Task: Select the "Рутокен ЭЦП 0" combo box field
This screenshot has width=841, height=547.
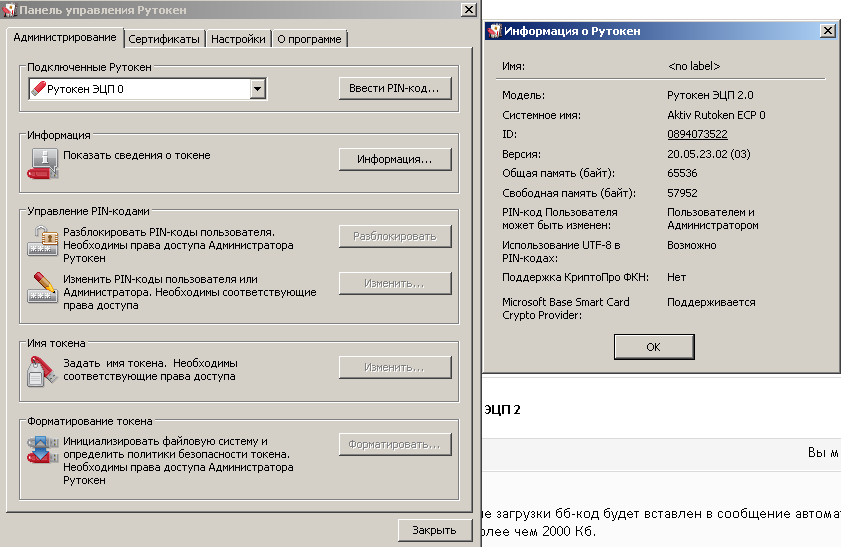Action: (140, 90)
